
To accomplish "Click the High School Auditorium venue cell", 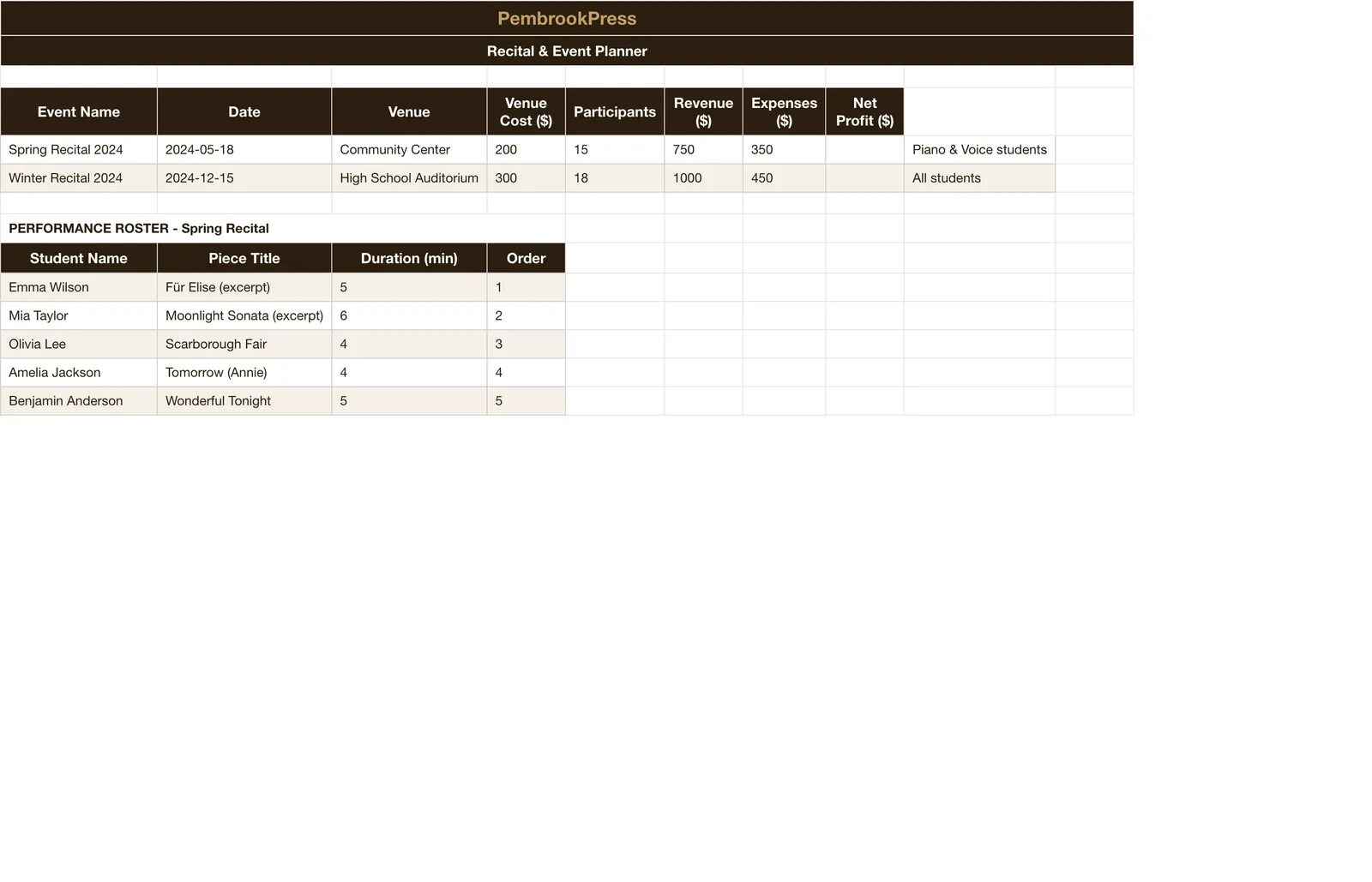I will tap(409, 177).
